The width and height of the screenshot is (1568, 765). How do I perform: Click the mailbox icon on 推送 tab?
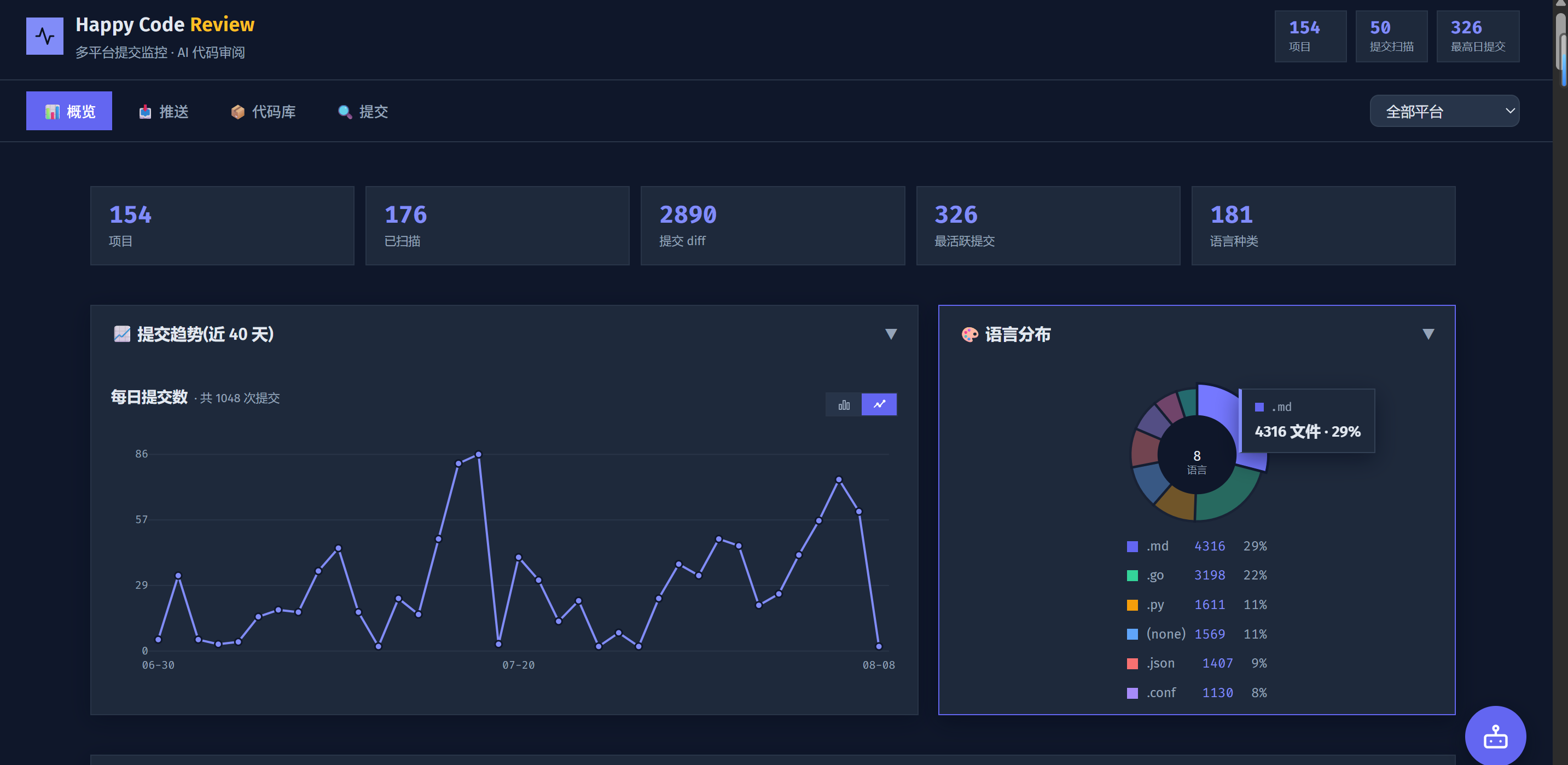pyautogui.click(x=145, y=112)
